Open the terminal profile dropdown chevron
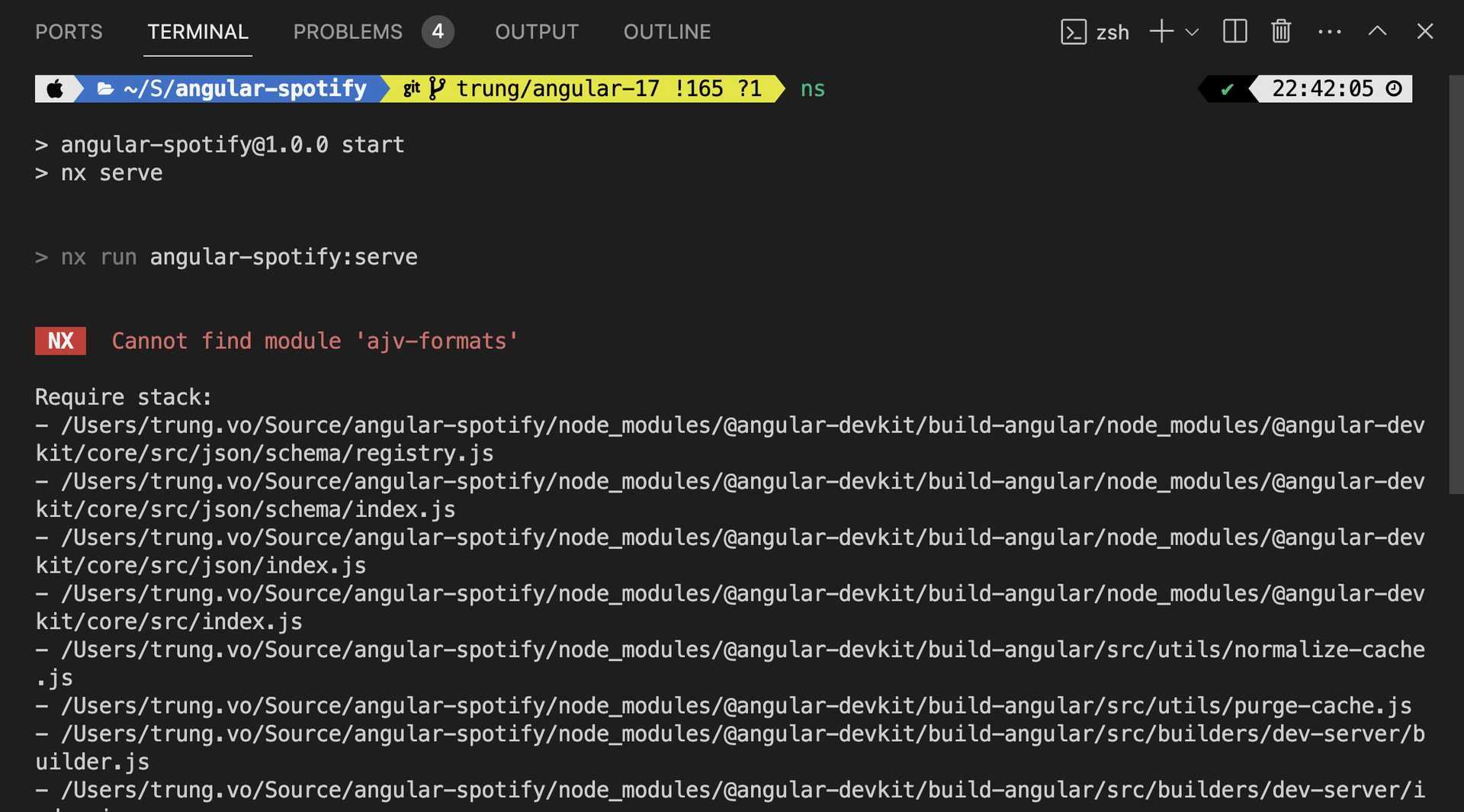Viewport: 1464px width, 812px height. pyautogui.click(x=1190, y=33)
